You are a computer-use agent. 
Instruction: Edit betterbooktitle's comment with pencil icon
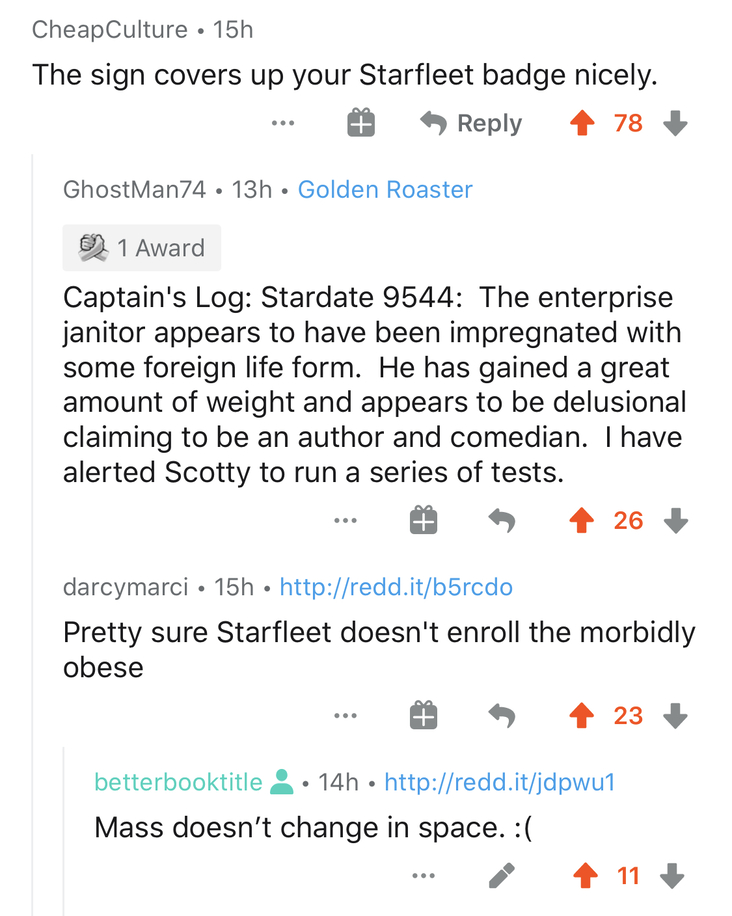[x=502, y=875]
